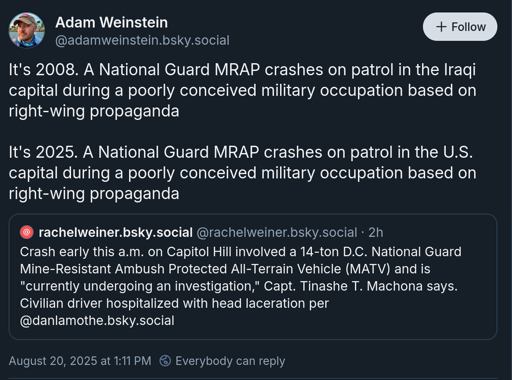Open the 2h timestamp on quoted post
Viewport: 512px width, 380px height.
[376, 232]
